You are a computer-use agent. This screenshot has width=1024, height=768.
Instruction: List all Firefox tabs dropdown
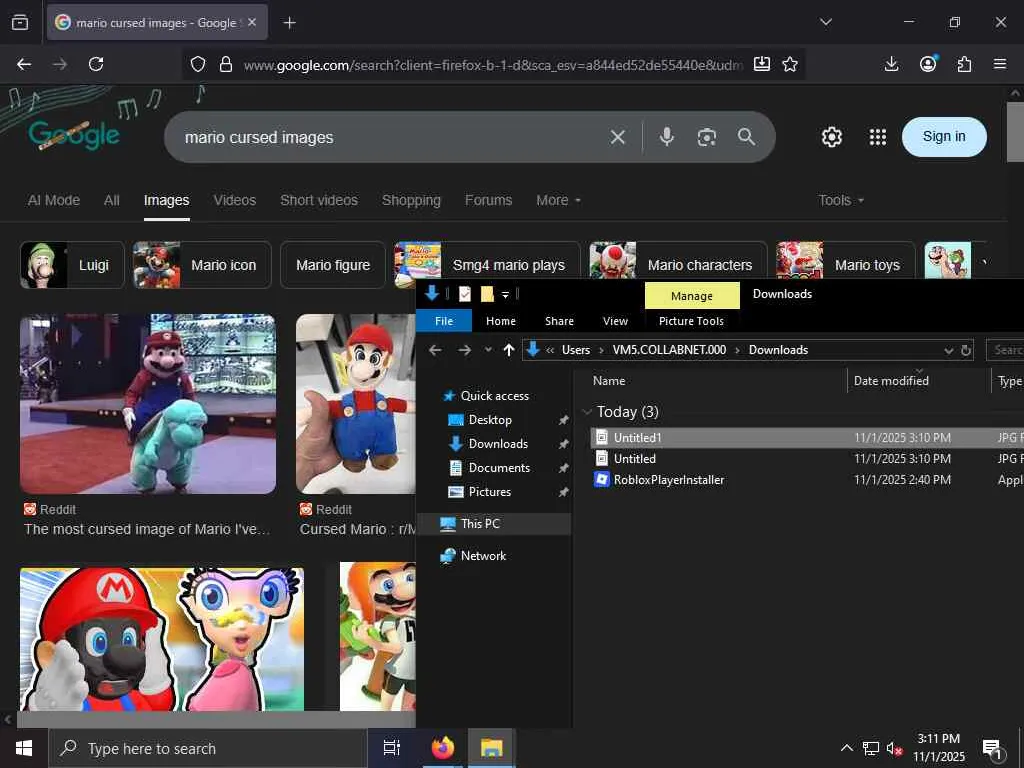[x=826, y=22]
